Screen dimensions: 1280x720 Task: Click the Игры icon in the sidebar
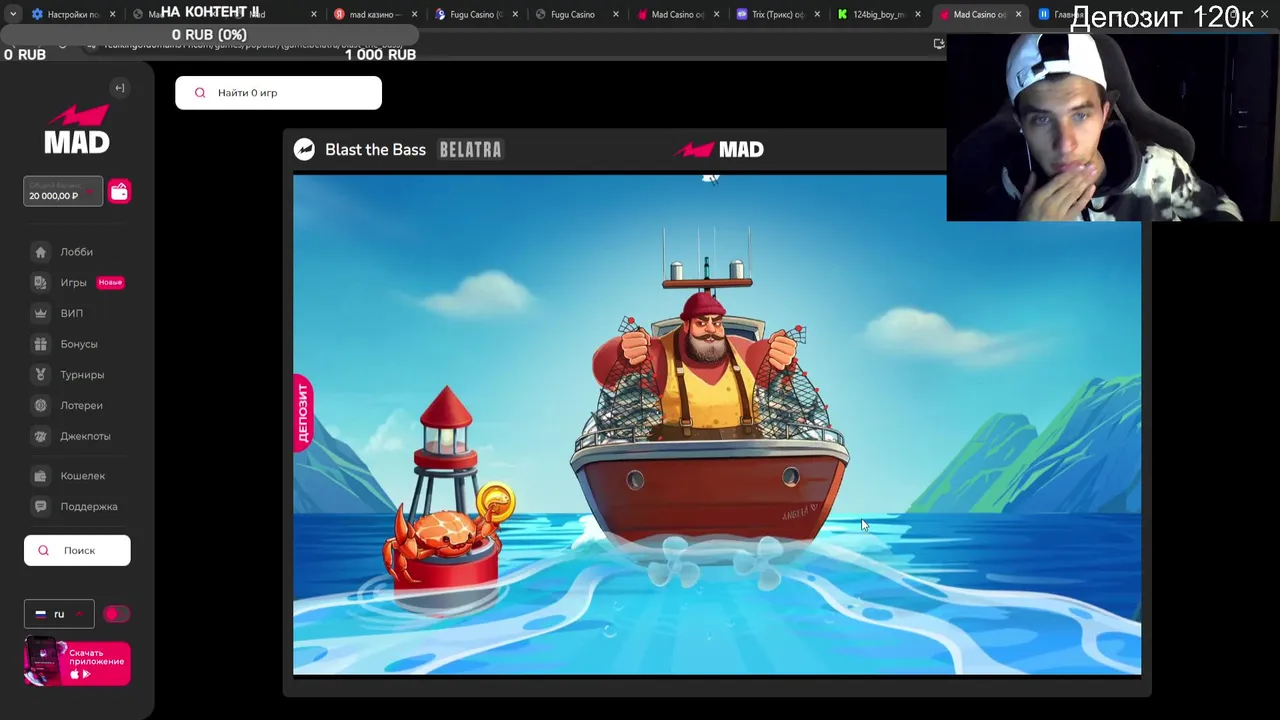pyautogui.click(x=40, y=282)
